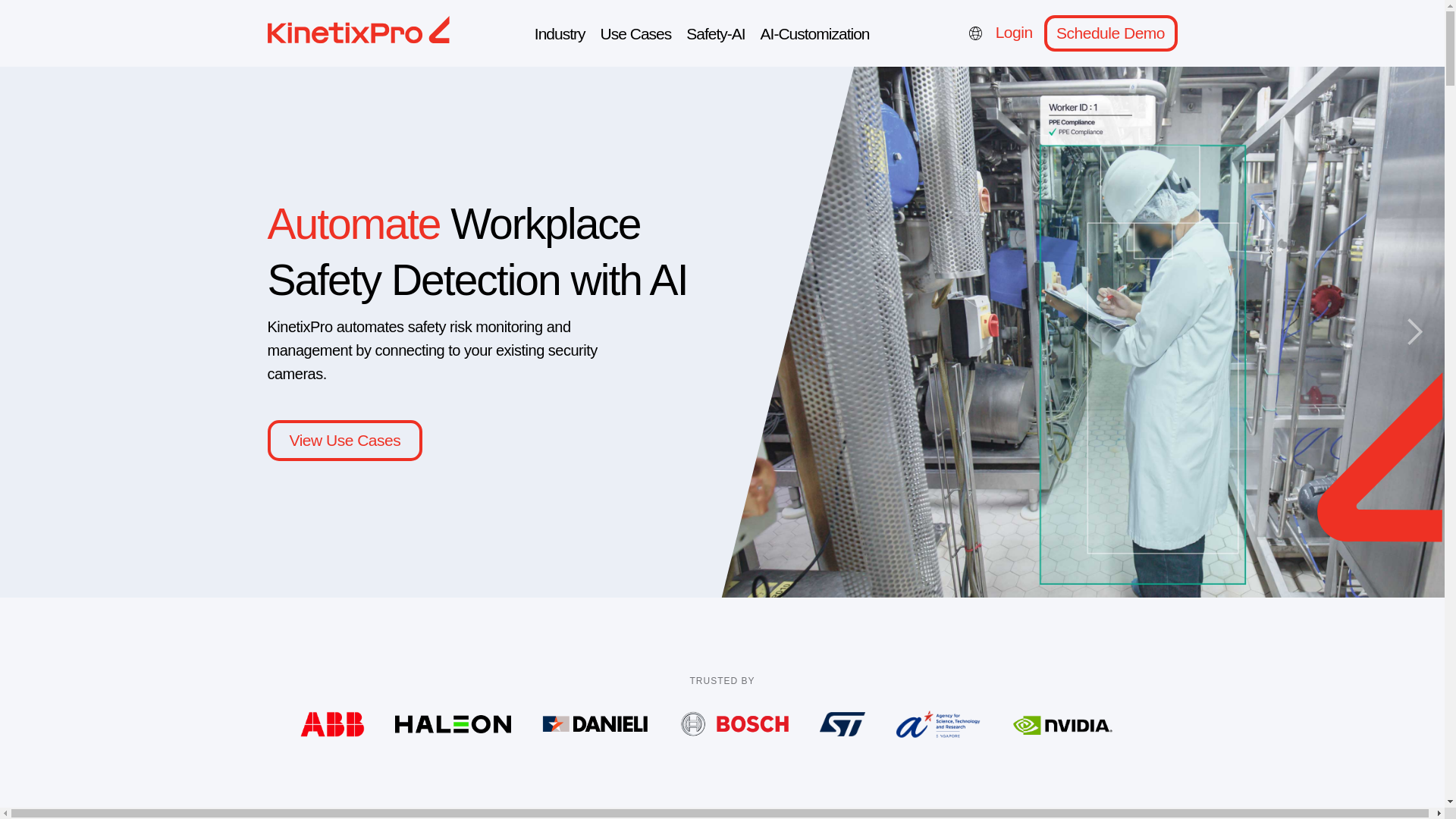Click the Danieli logo

[595, 724]
